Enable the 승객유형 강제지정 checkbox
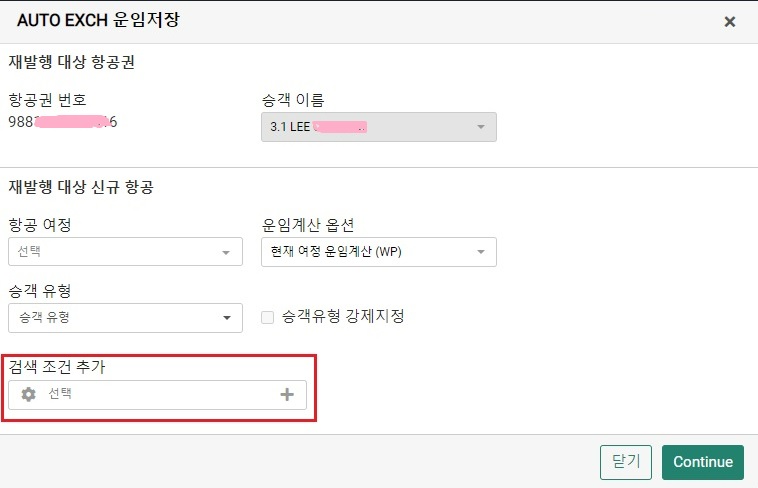 point(267,317)
